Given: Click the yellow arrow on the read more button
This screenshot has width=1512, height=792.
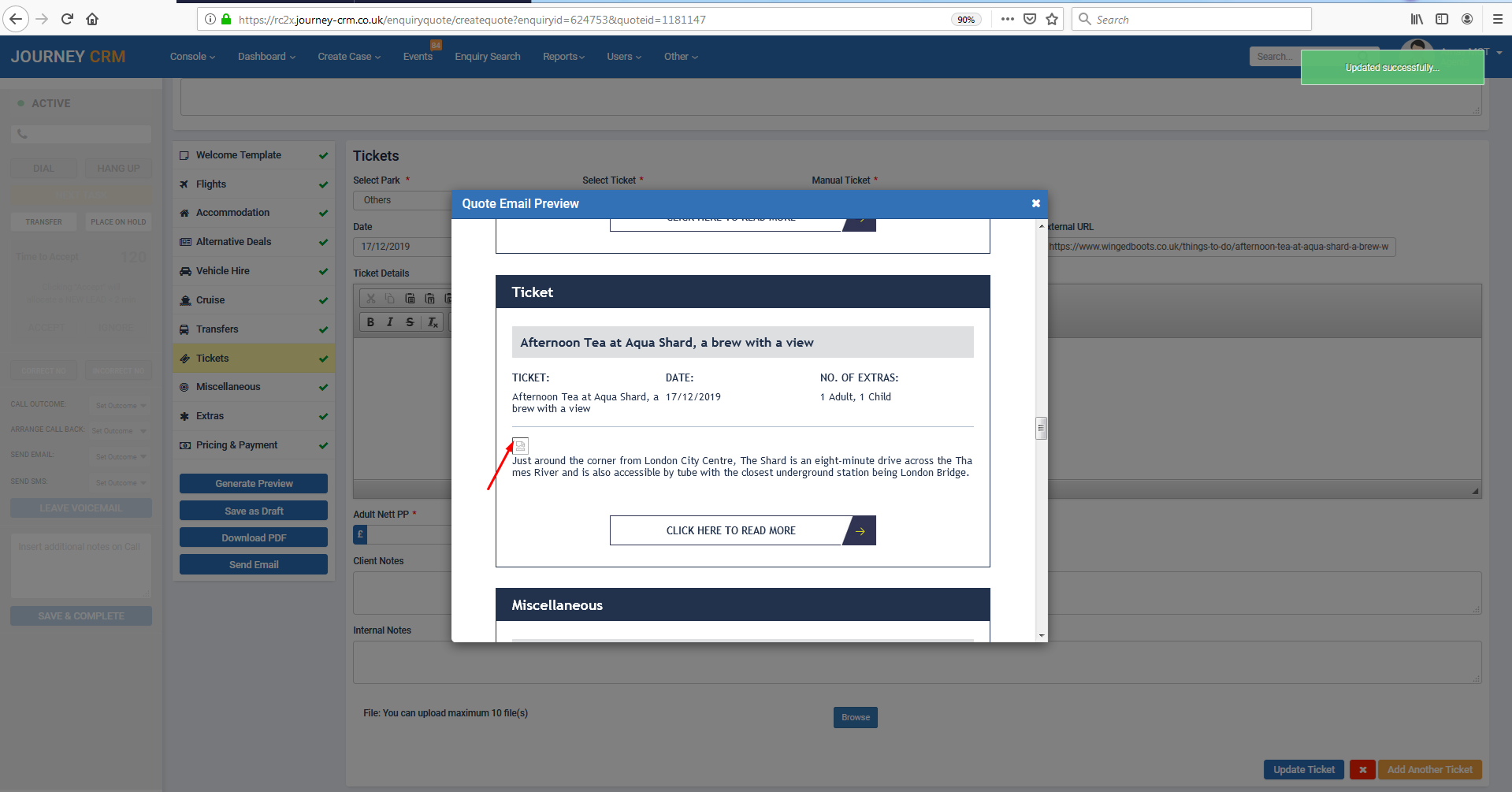Looking at the screenshot, I should pyautogui.click(x=860, y=531).
